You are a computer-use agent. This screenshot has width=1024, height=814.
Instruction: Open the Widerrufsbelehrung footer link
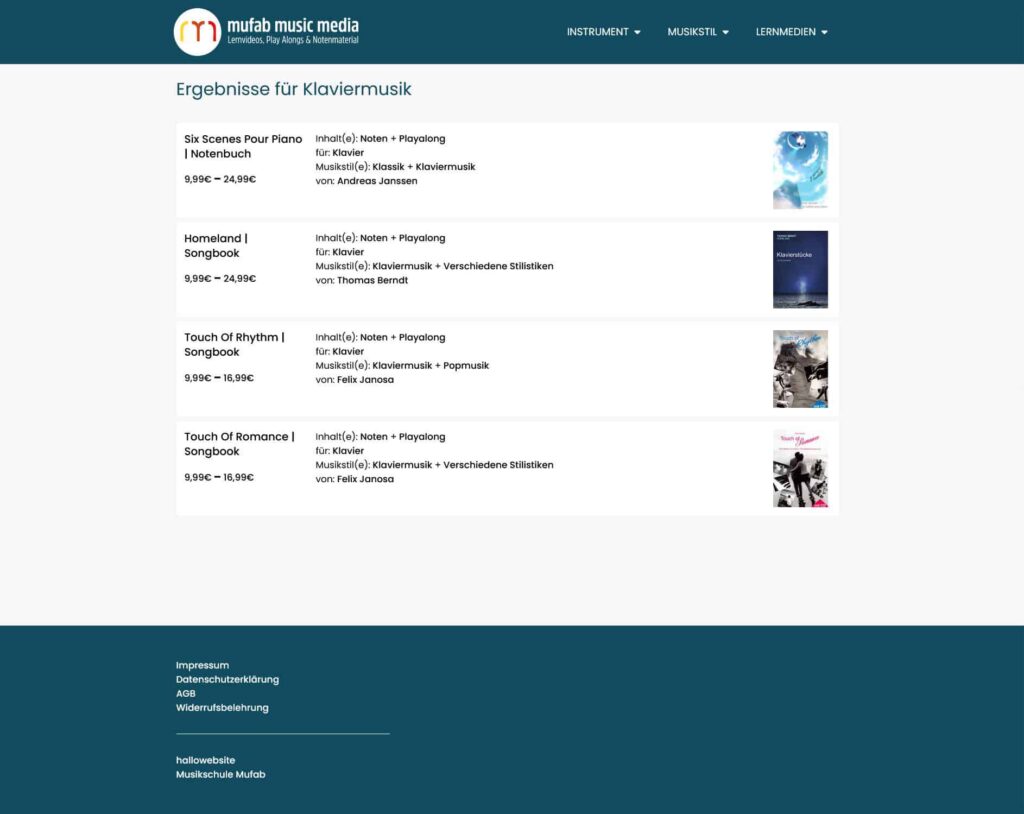(222, 707)
